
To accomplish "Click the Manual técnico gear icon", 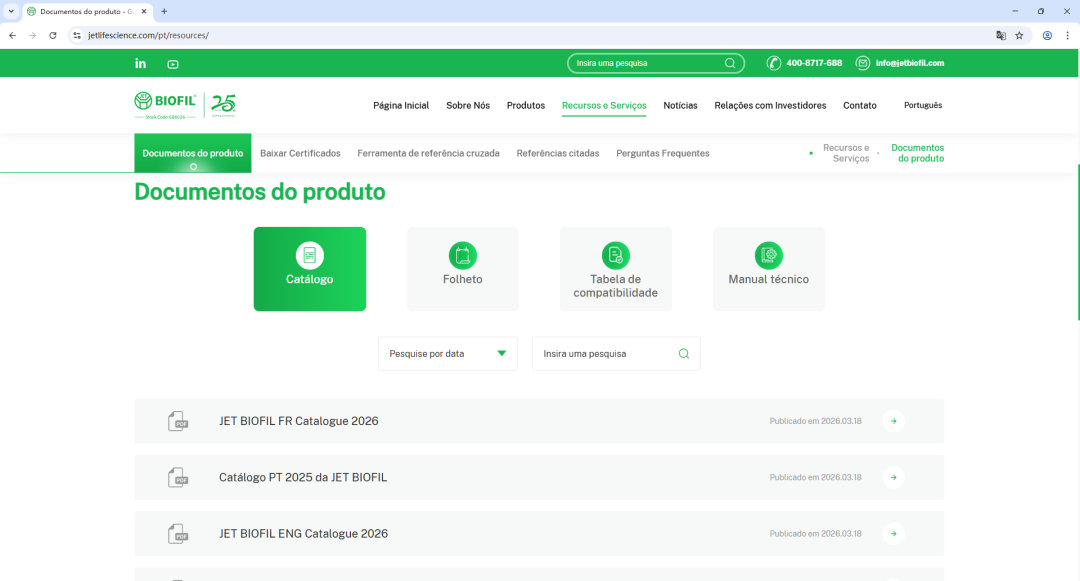I will pos(769,255).
